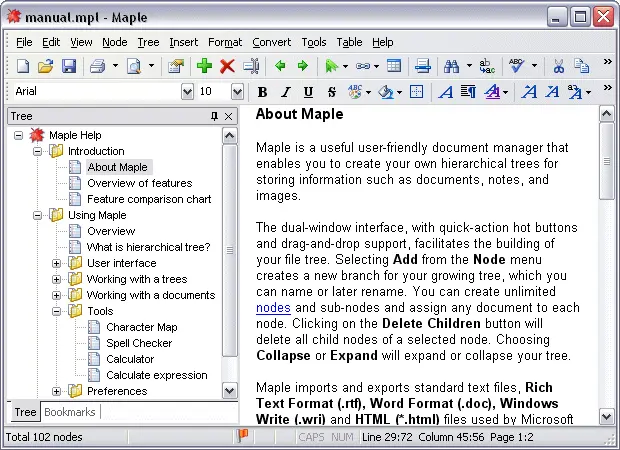The image size is (620, 450).
Task: Open the Arial font name dropdown
Action: point(187,92)
